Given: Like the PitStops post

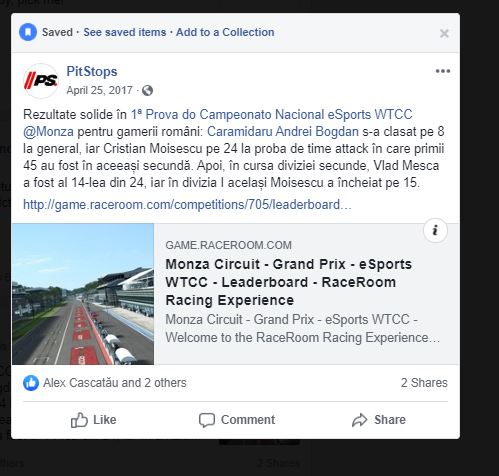Looking at the screenshot, I should (93, 420).
